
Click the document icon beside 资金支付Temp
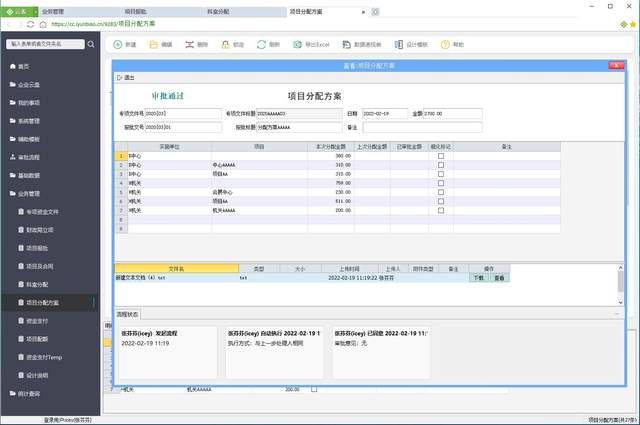pos(21,357)
